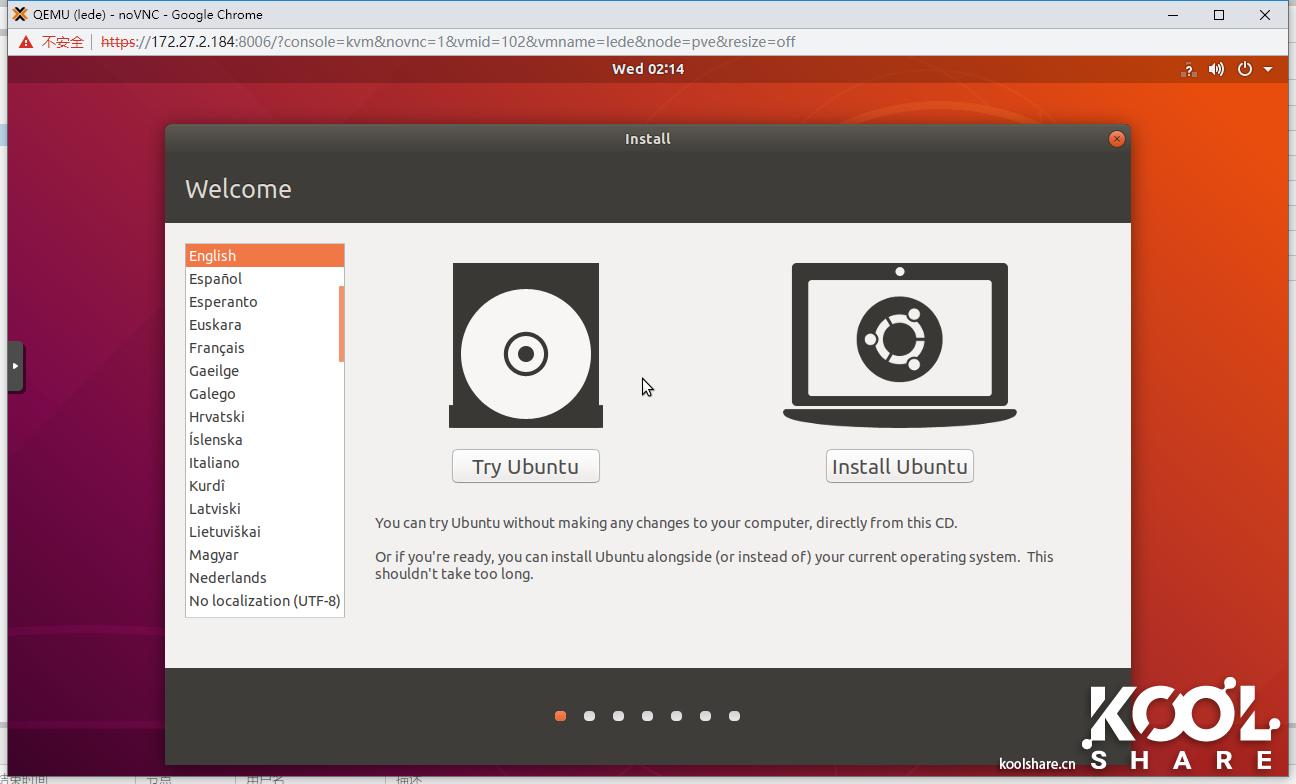The image size is (1296, 784).
Task: Click the volume speaker icon
Action: [x=1216, y=69]
